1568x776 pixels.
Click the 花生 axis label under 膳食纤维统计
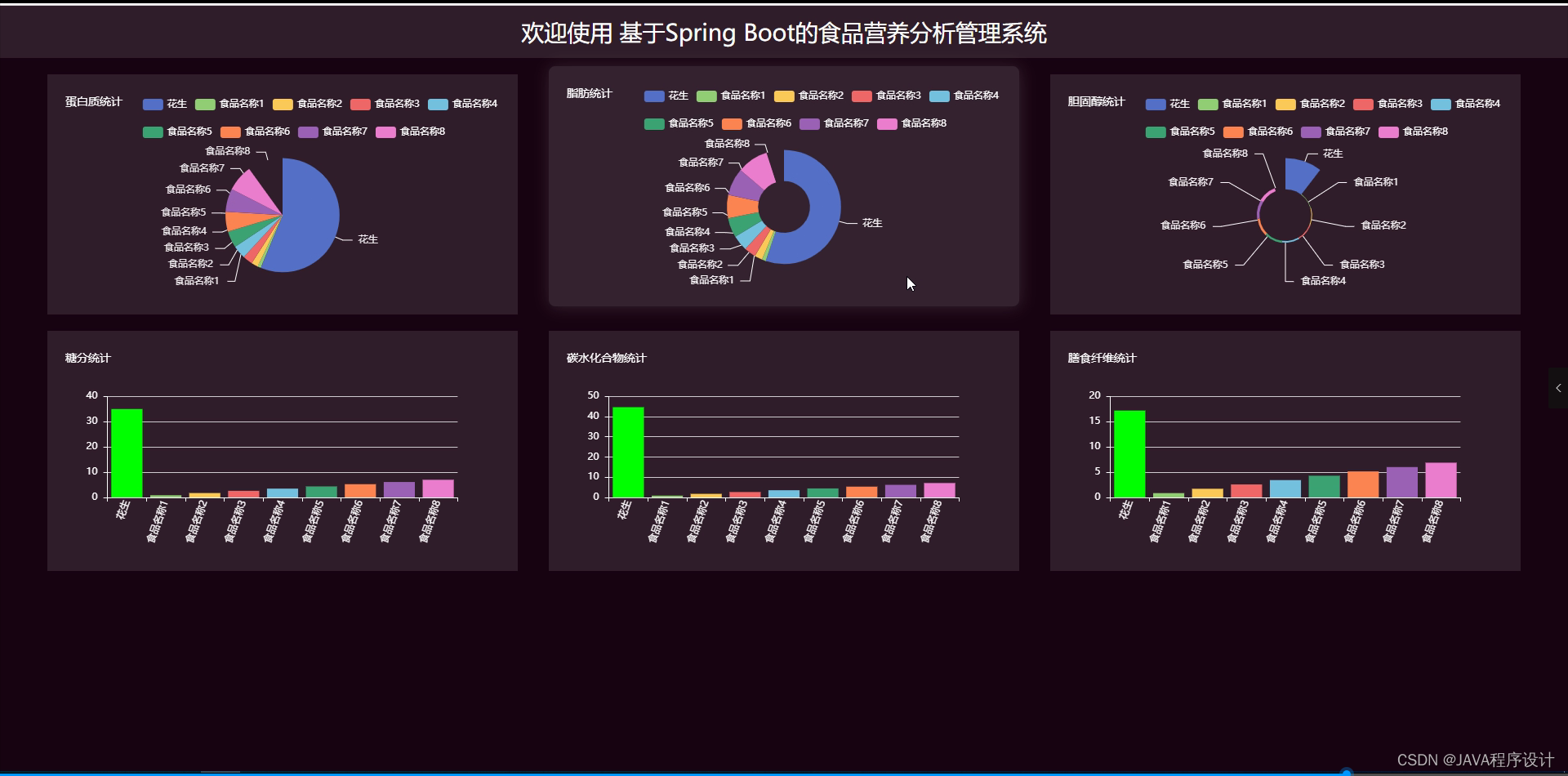pyautogui.click(x=1125, y=511)
